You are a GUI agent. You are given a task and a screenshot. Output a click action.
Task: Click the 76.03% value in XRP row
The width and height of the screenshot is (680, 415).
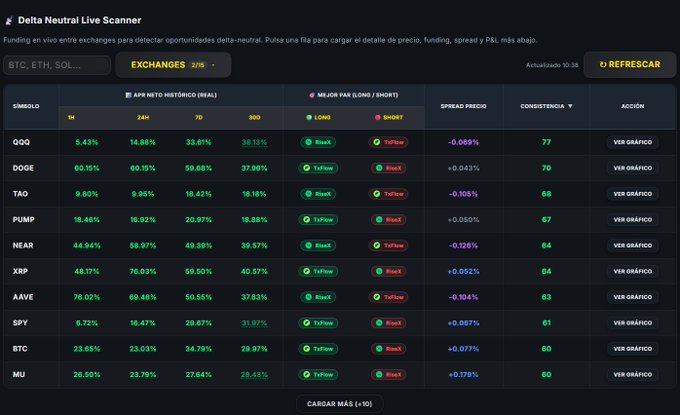[143, 271]
